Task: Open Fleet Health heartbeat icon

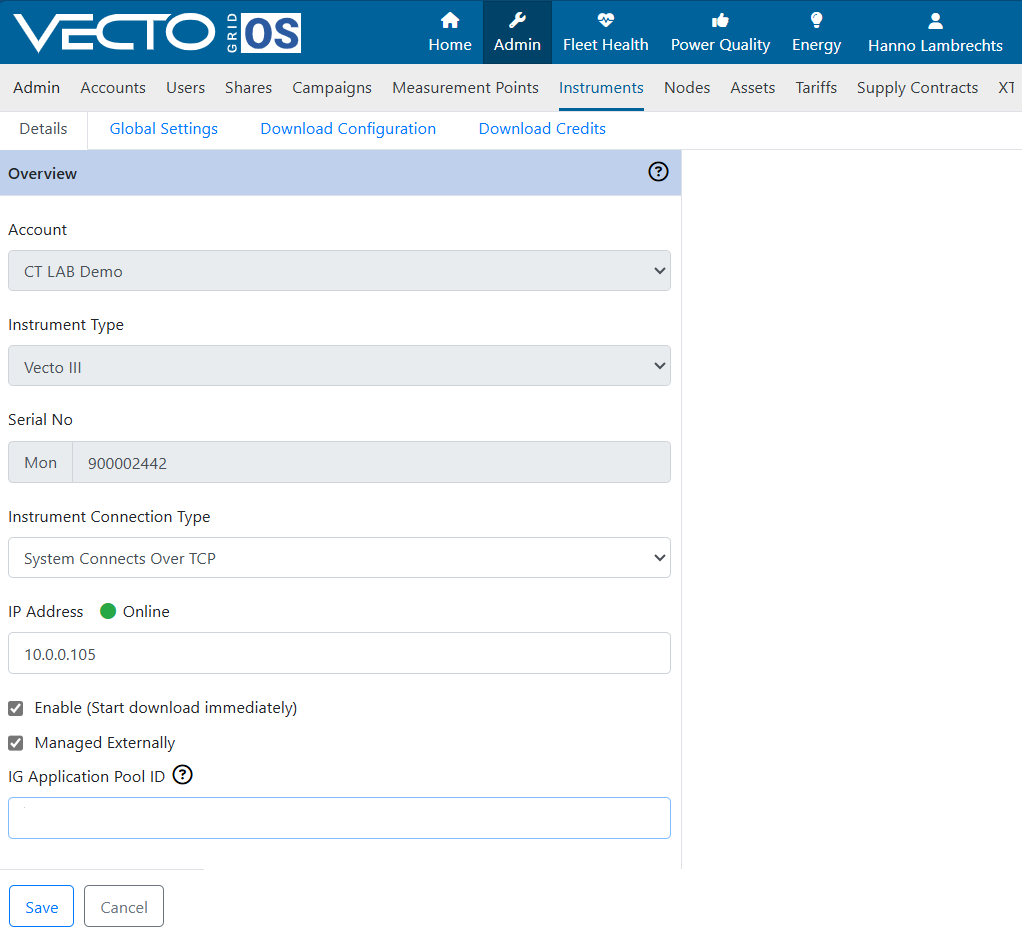Action: [x=606, y=21]
